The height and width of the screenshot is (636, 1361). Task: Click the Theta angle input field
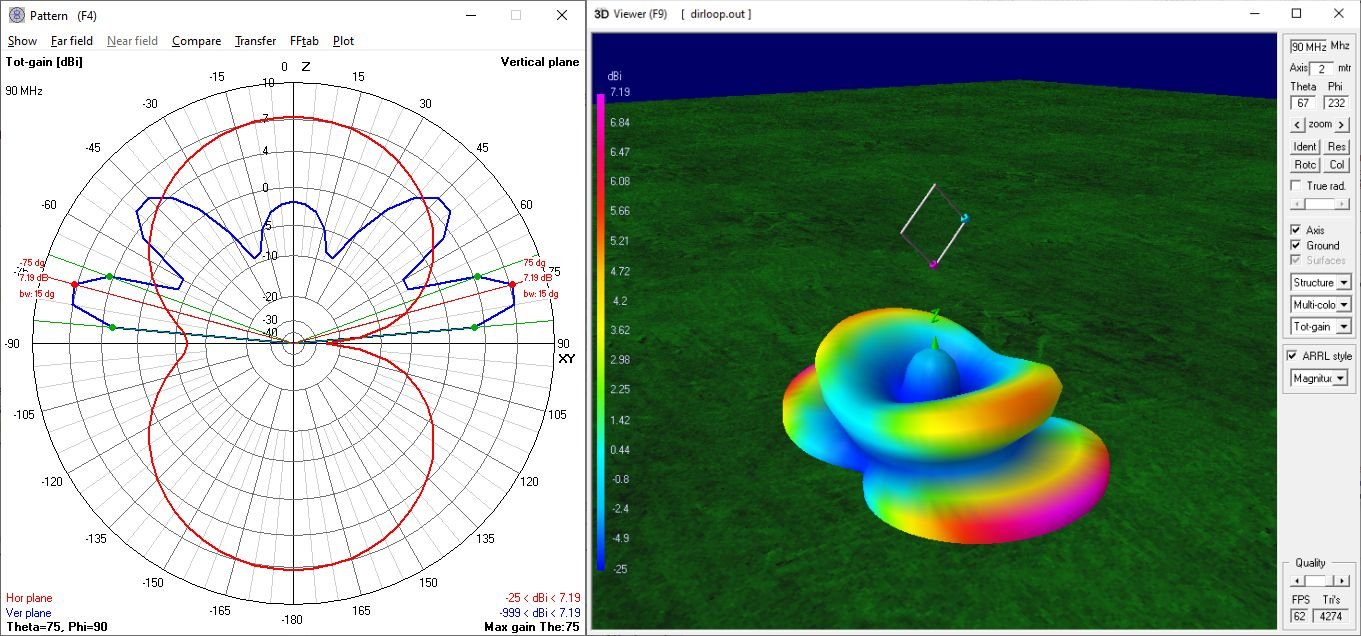[x=1303, y=103]
